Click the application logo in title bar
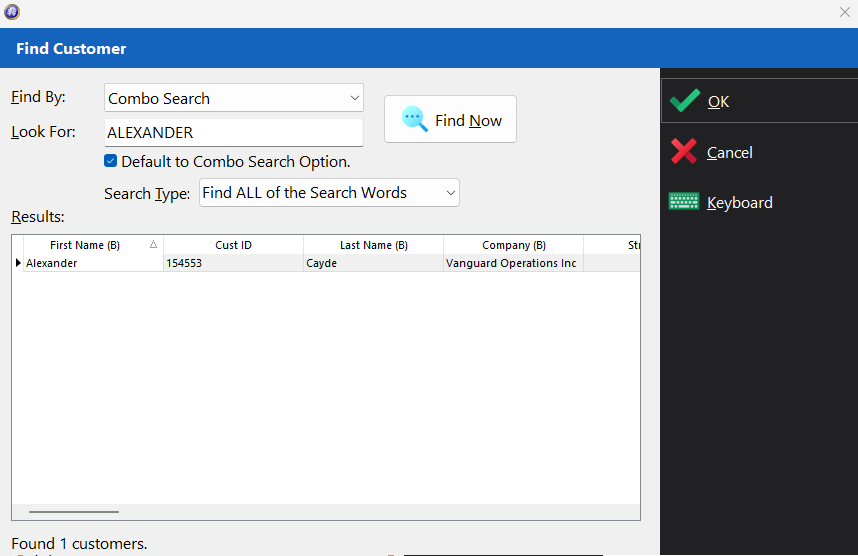The image size is (858, 556). coord(12,11)
